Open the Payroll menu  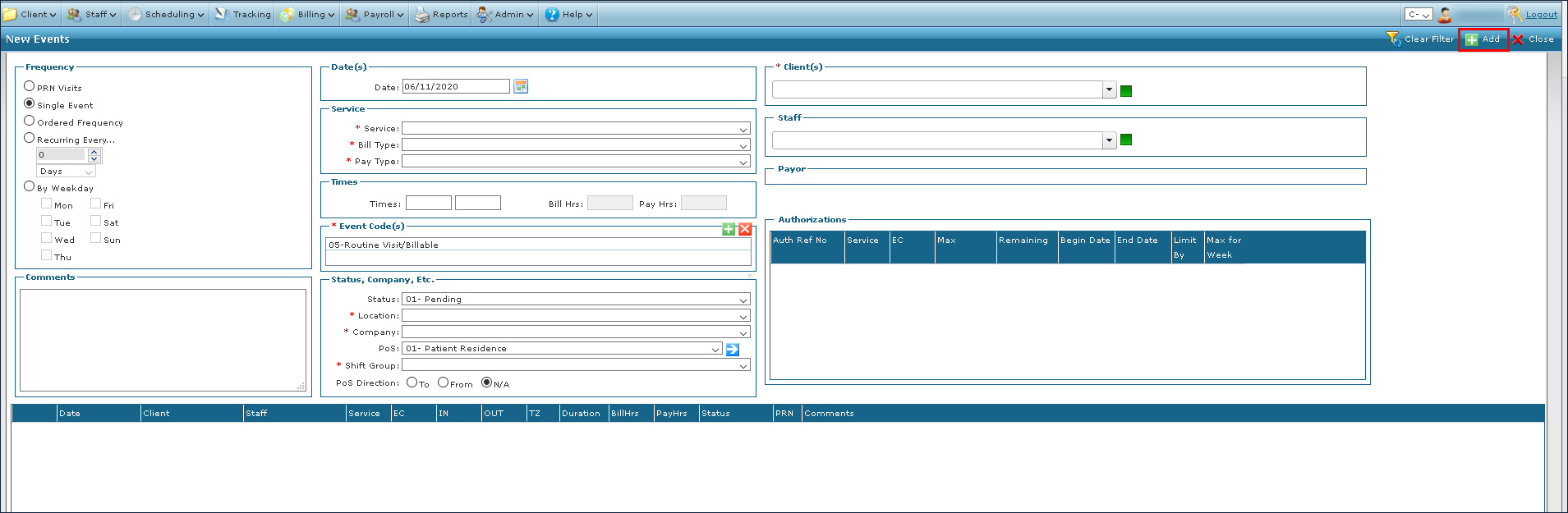tap(375, 14)
